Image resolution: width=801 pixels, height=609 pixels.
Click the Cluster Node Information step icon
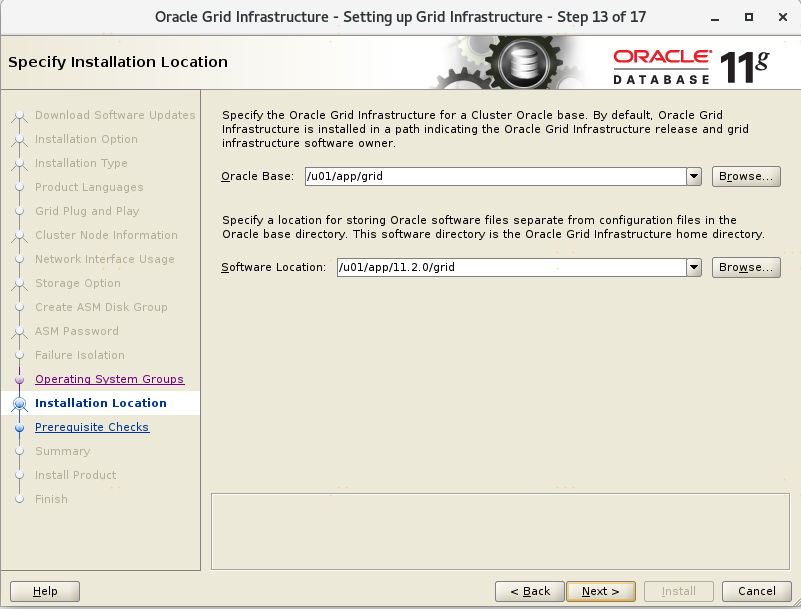[19, 236]
